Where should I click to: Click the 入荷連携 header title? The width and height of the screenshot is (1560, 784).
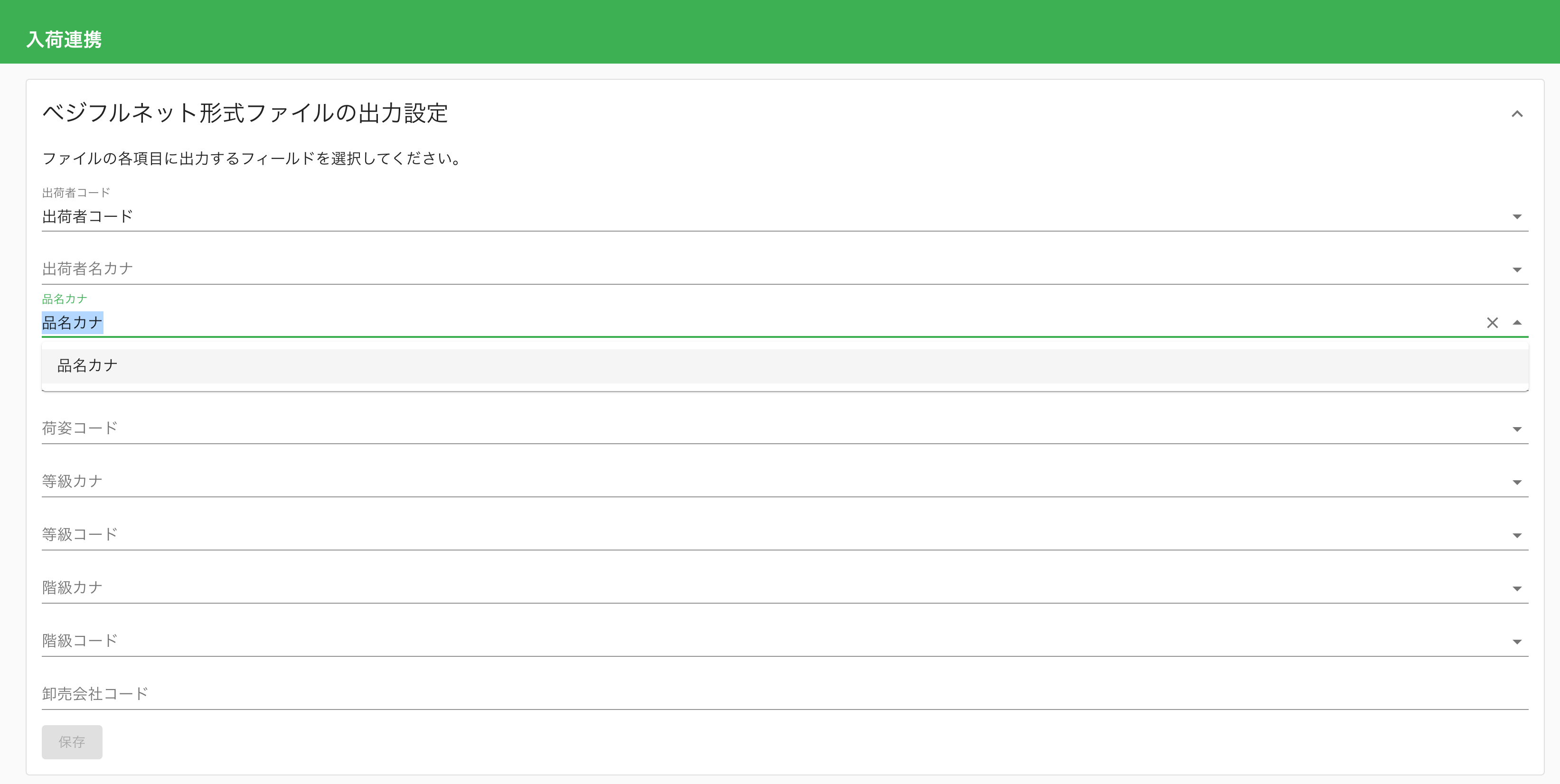(64, 39)
